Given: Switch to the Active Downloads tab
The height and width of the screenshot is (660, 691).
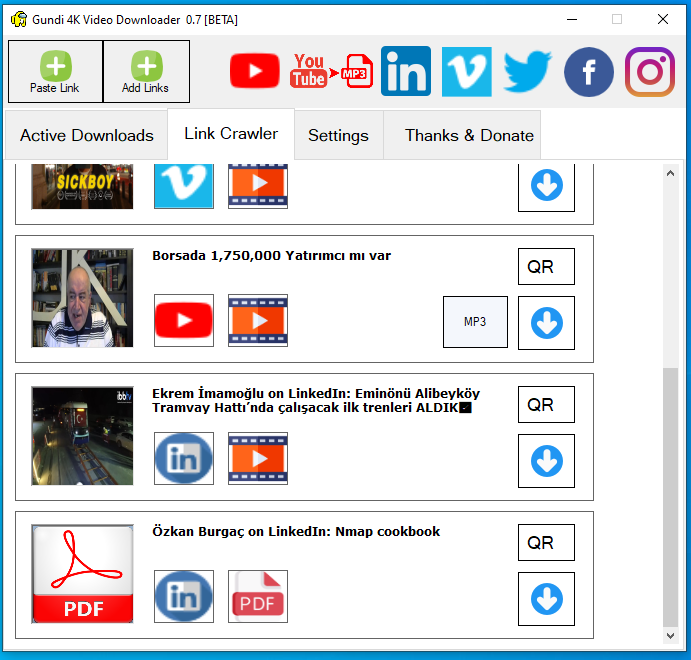Looking at the screenshot, I should click(x=86, y=135).
